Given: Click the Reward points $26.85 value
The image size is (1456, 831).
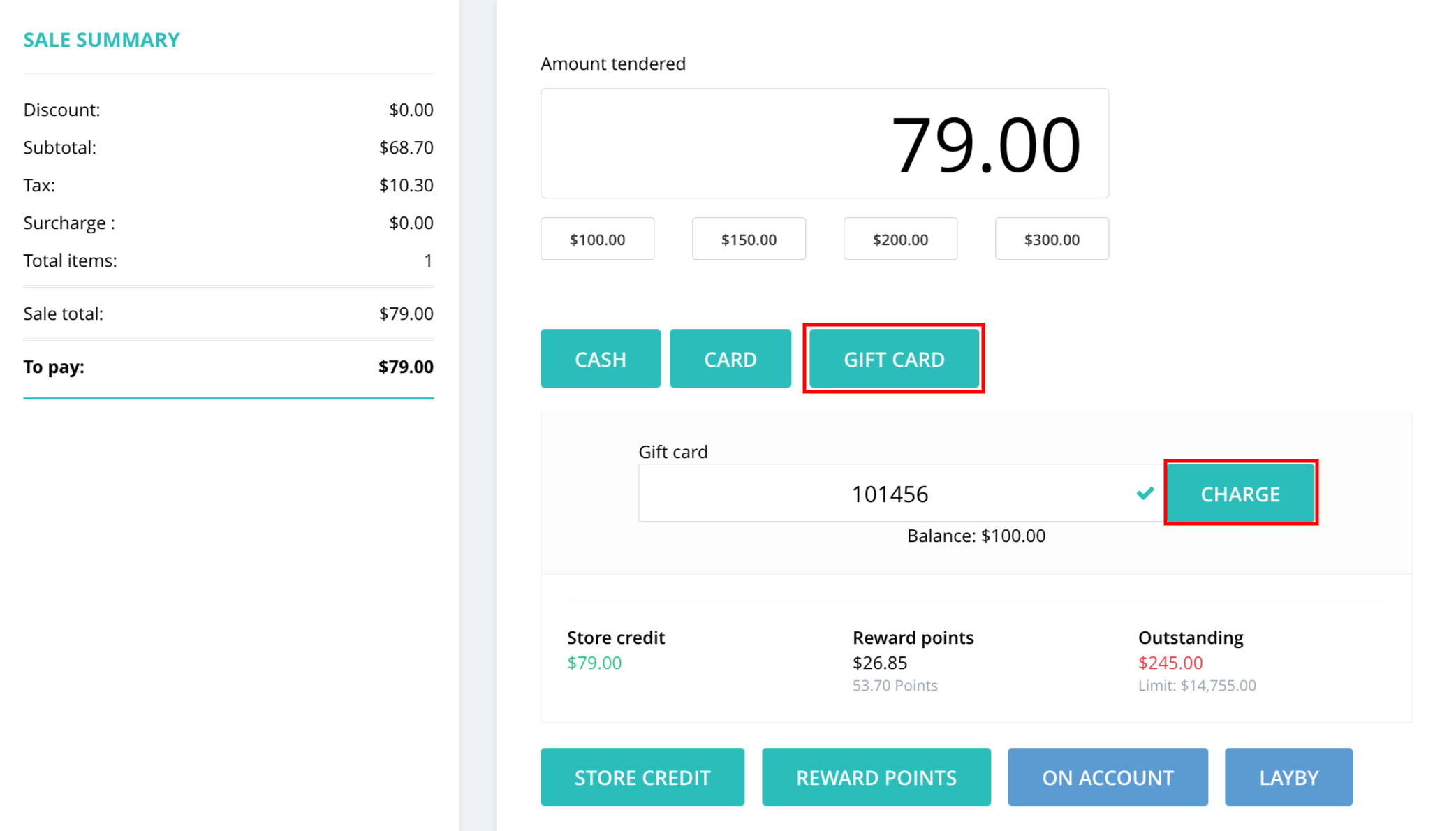Looking at the screenshot, I should [x=880, y=663].
